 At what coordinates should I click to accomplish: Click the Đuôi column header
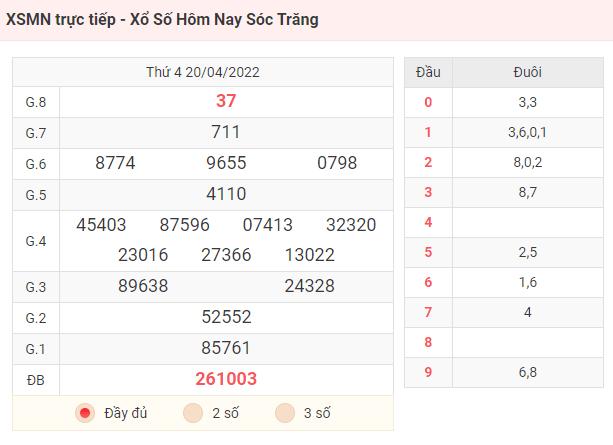(x=528, y=72)
